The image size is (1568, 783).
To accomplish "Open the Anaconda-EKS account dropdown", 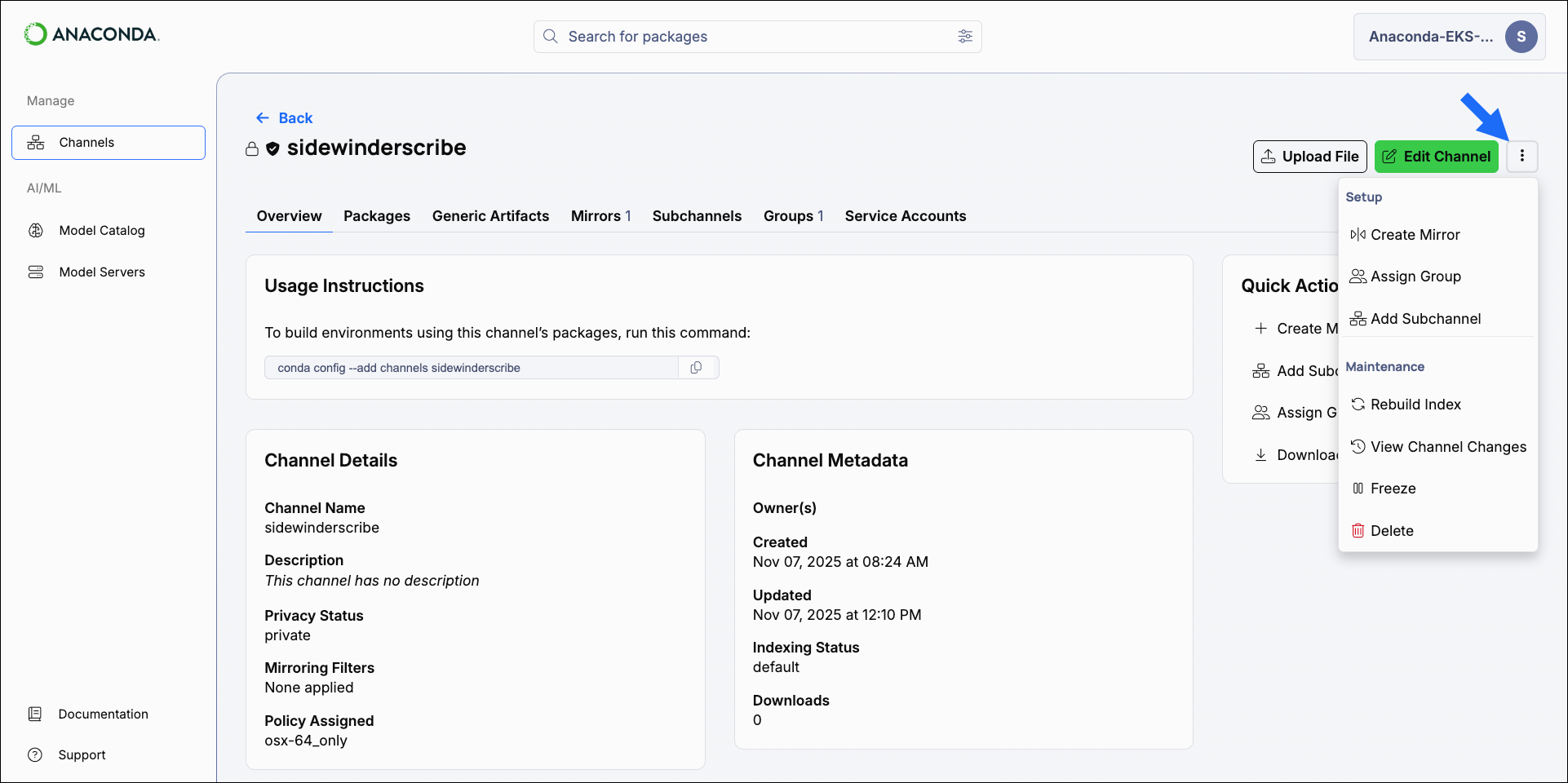I will [x=1449, y=36].
